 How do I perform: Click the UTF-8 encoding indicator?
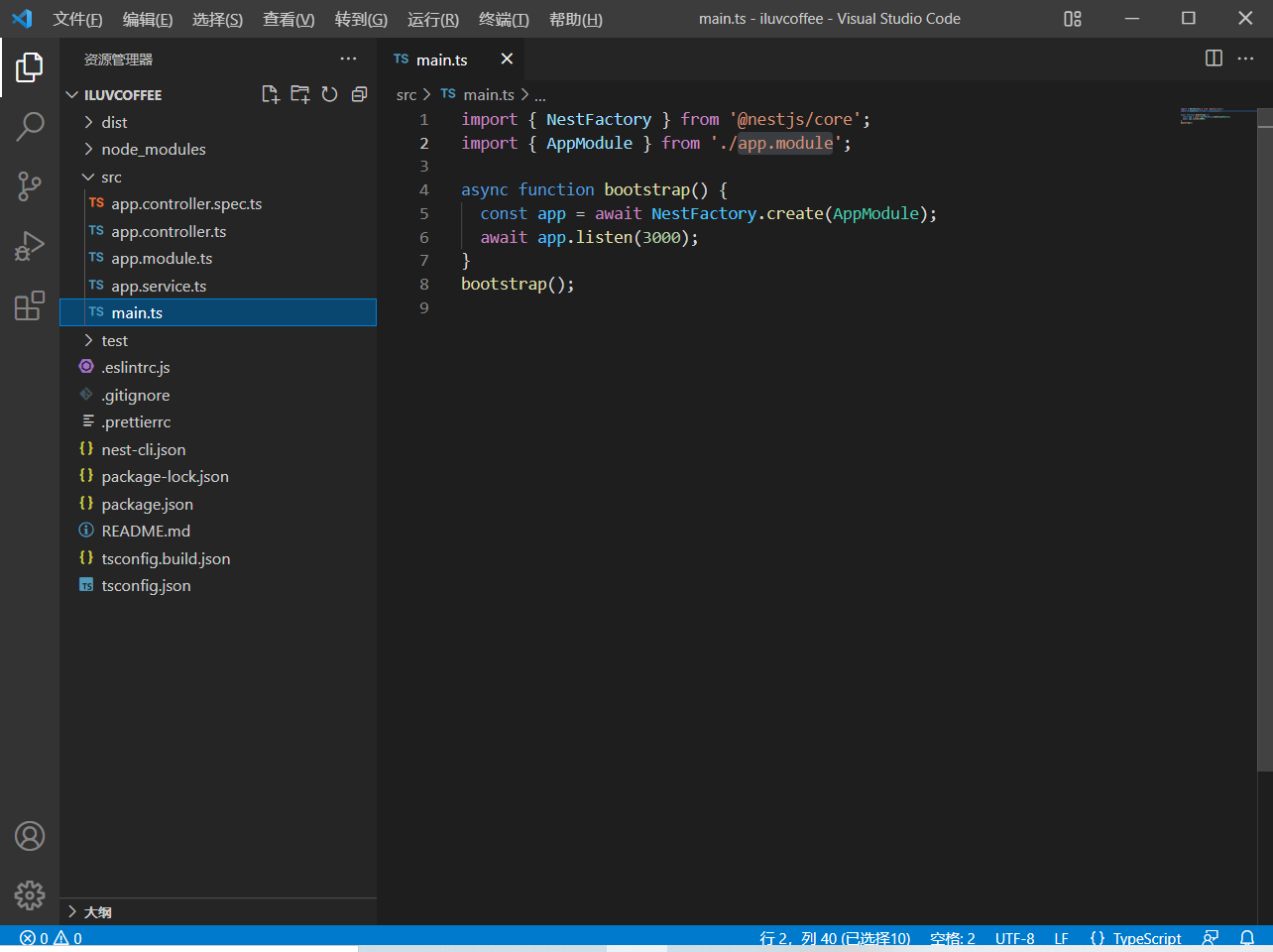(x=1014, y=938)
